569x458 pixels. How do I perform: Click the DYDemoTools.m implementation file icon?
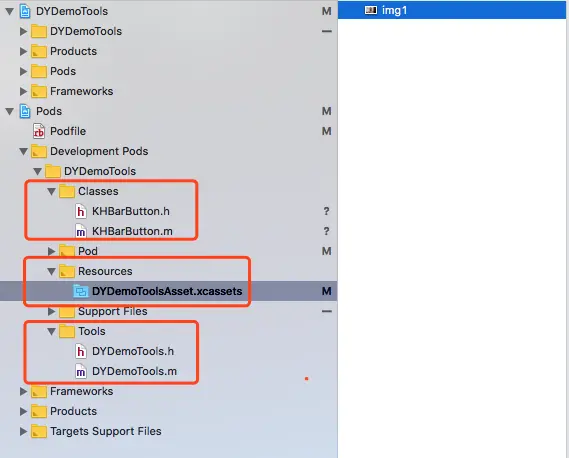tap(81, 371)
